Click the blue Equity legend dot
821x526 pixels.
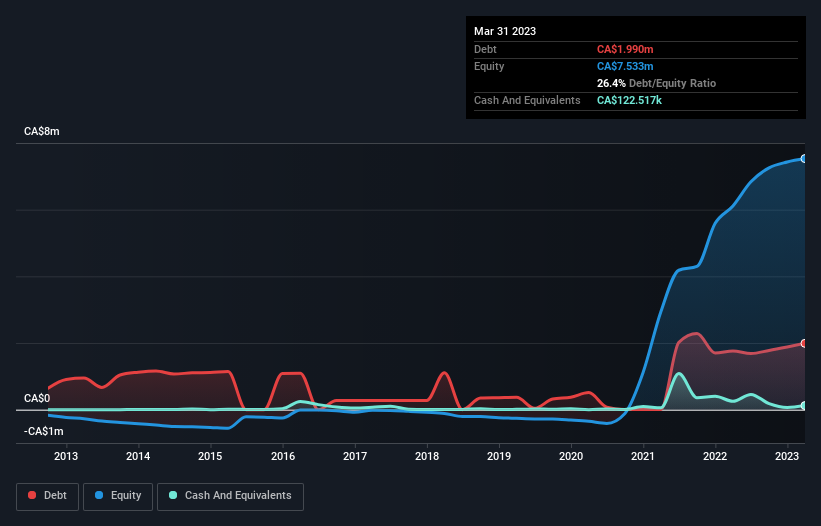[x=98, y=495]
